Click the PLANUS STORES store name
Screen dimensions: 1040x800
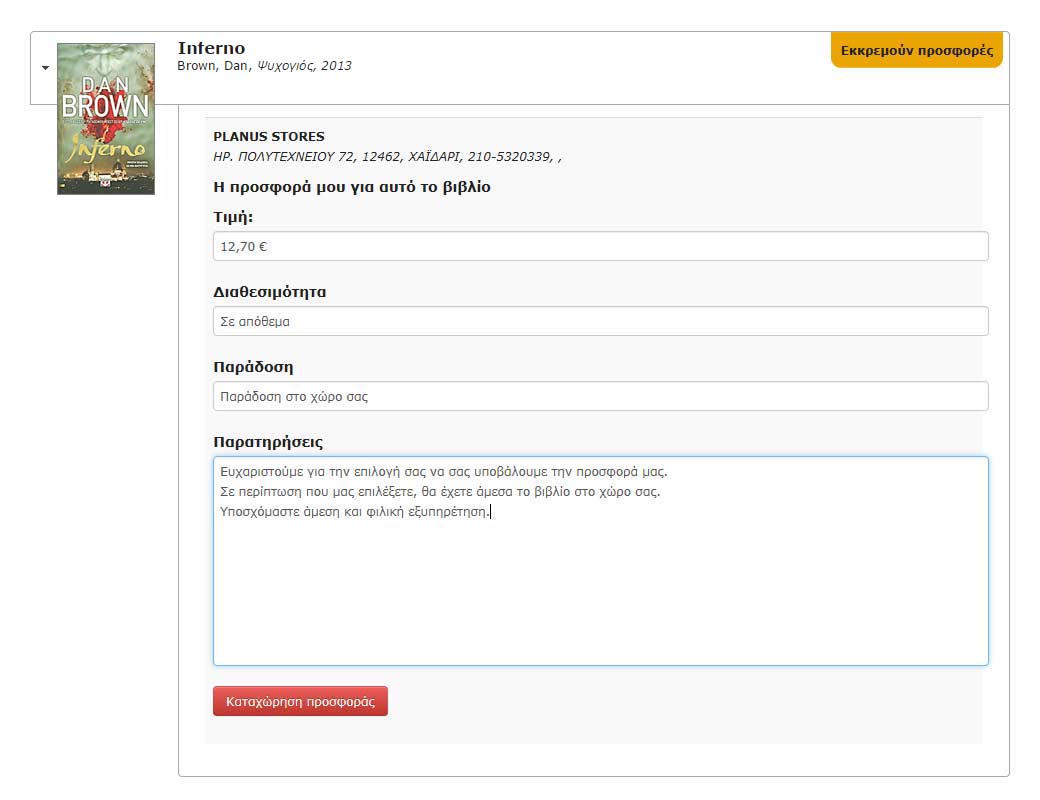pos(269,137)
